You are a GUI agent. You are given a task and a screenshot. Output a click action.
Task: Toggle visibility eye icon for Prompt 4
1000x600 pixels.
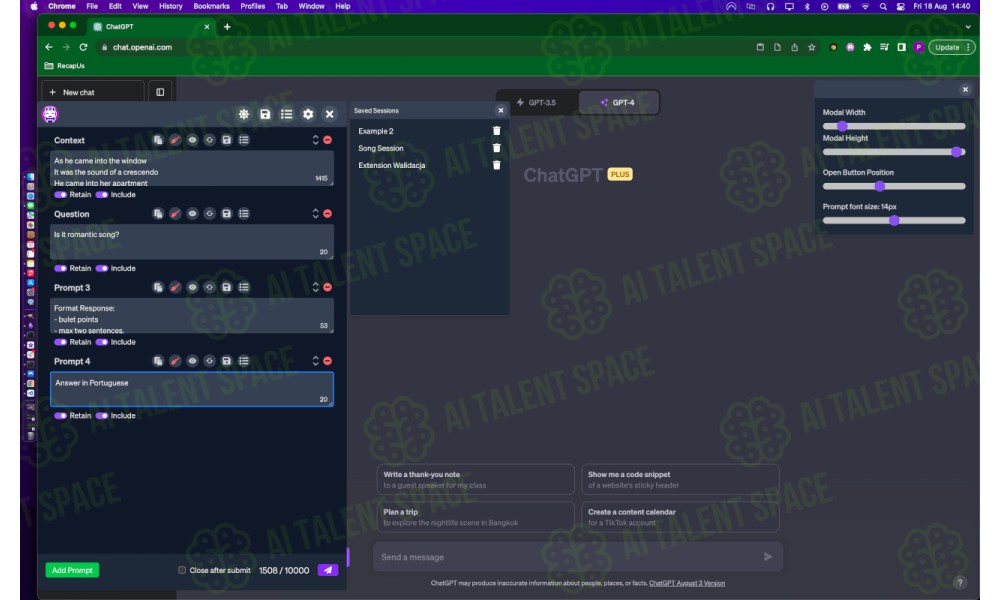coord(192,361)
